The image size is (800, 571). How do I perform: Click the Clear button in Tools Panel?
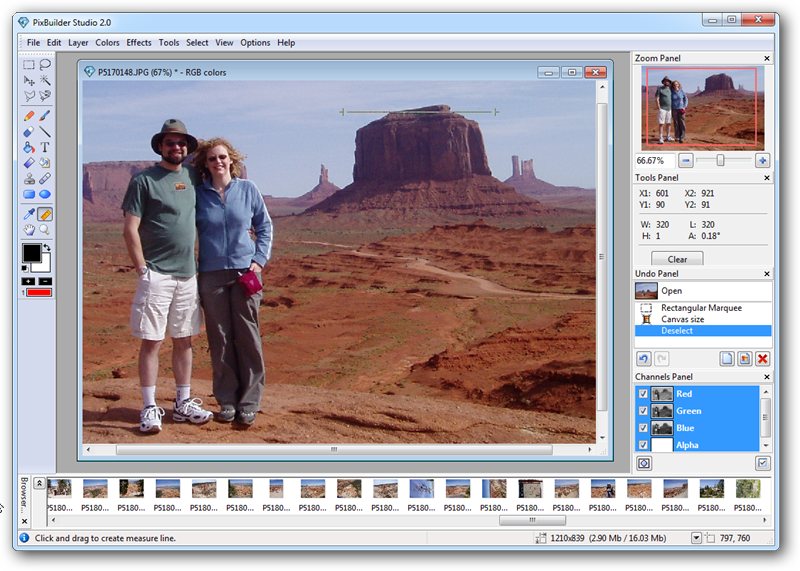pos(677,259)
